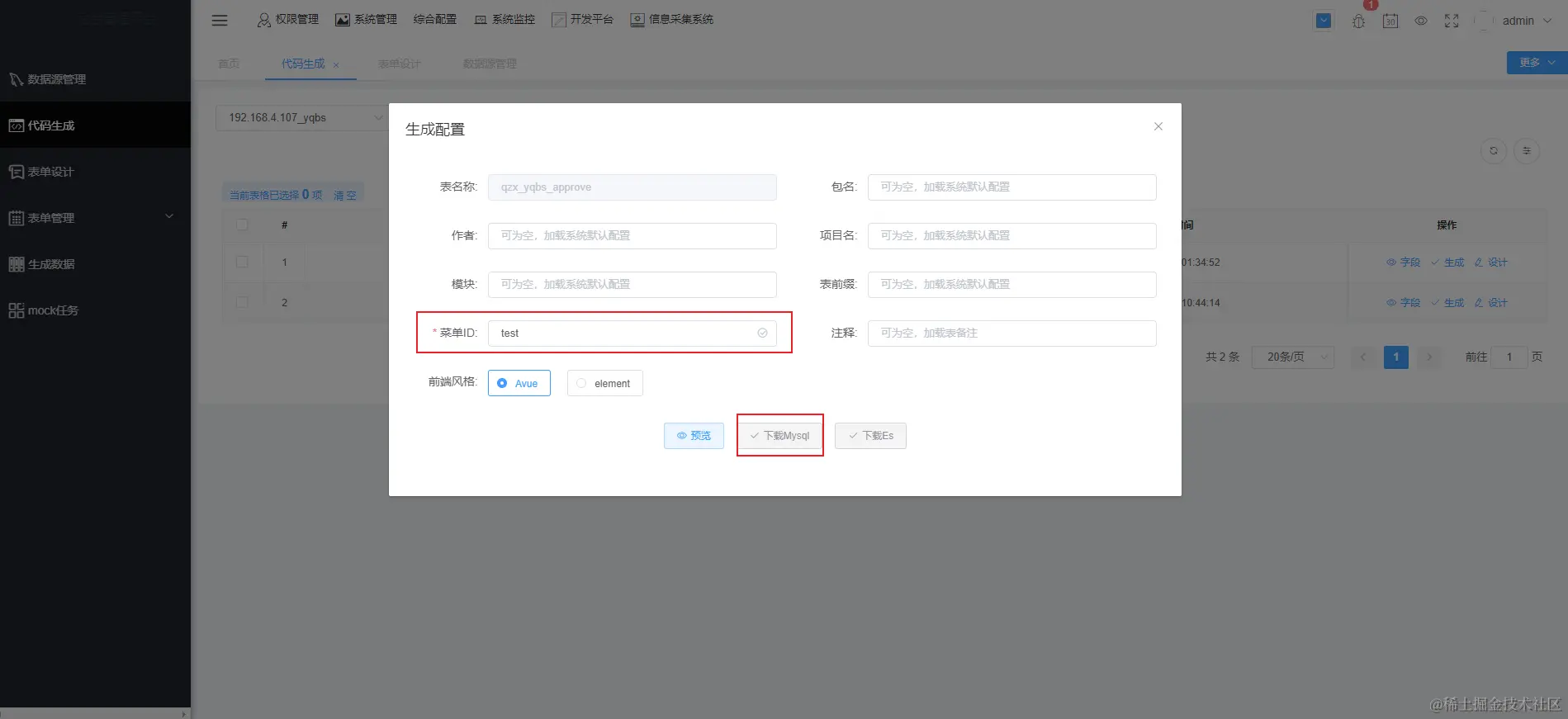Check the checkbox for row 1
Image resolution: width=1568 pixels, height=719 pixels.
coord(242,262)
